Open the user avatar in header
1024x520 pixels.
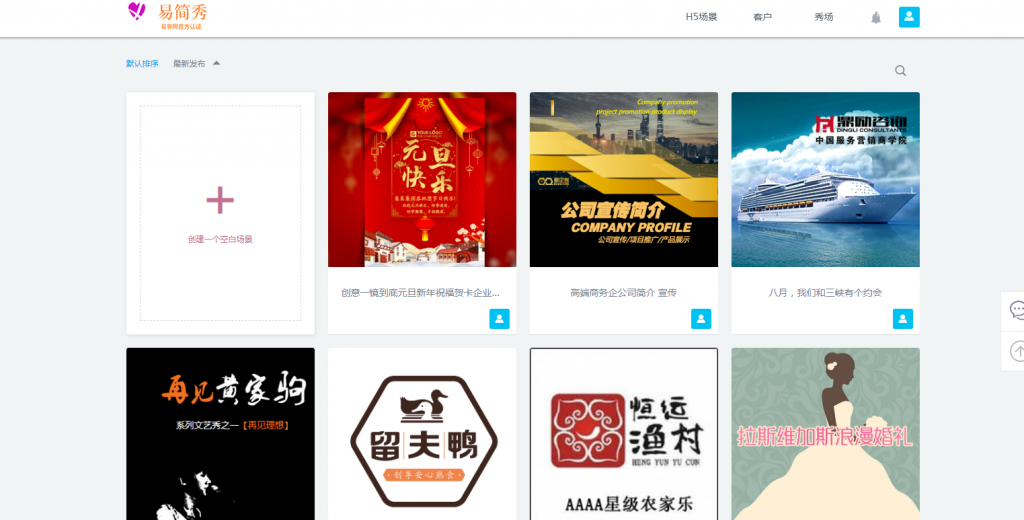coord(909,17)
